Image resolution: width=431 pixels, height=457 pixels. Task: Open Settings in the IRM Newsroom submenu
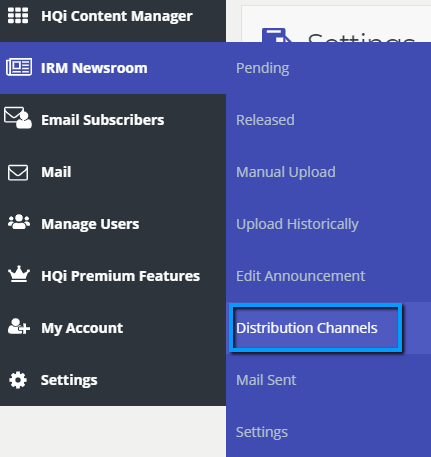pyautogui.click(x=262, y=432)
